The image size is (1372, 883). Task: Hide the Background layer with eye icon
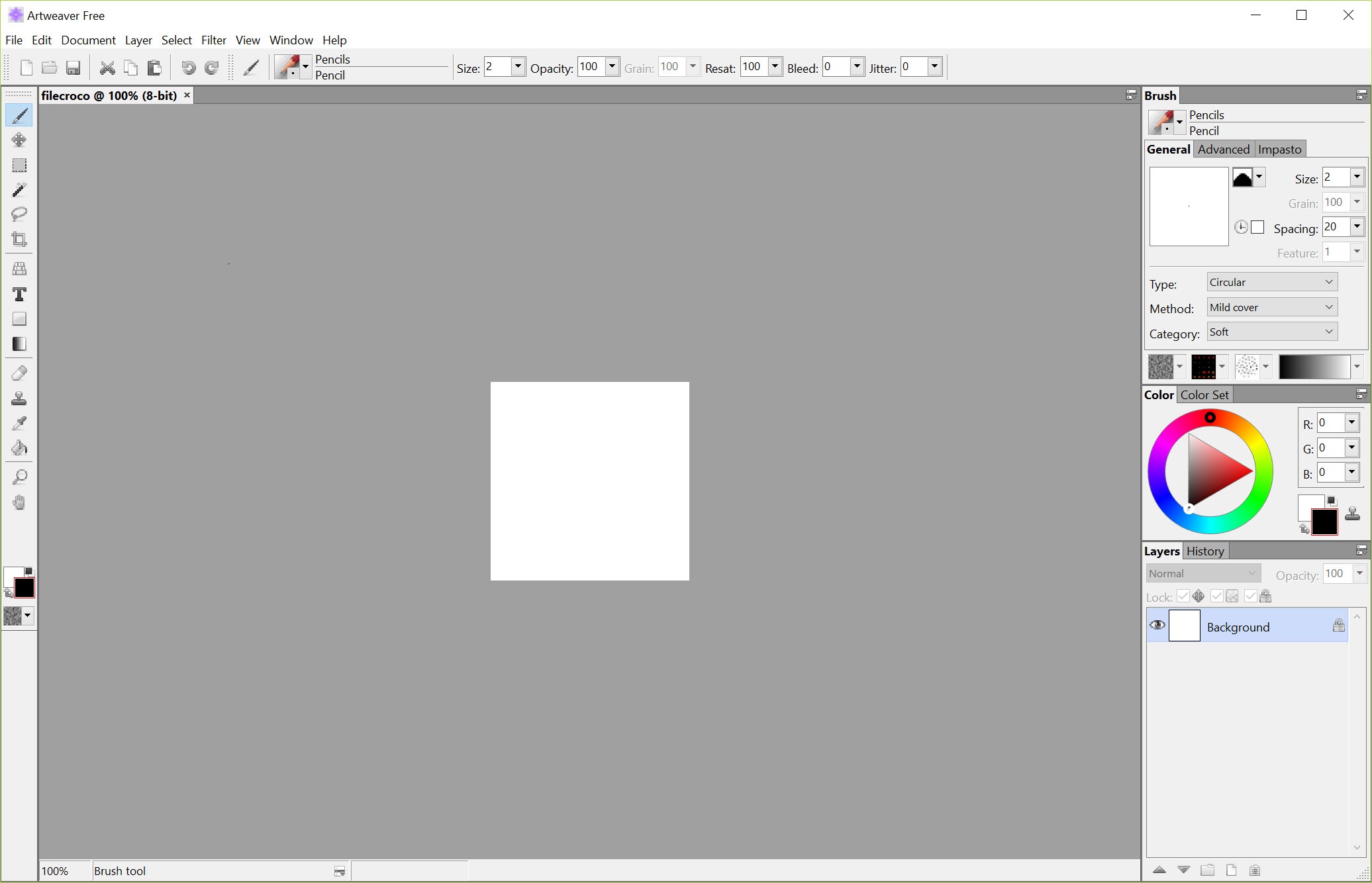click(x=1157, y=626)
